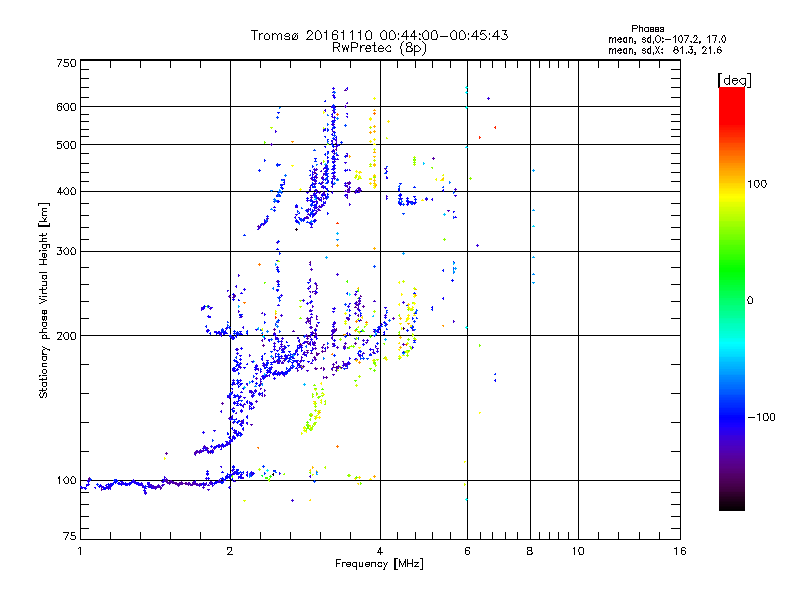Click the '400' height axis tick label
This screenshot has height=600, width=800.
(66, 192)
